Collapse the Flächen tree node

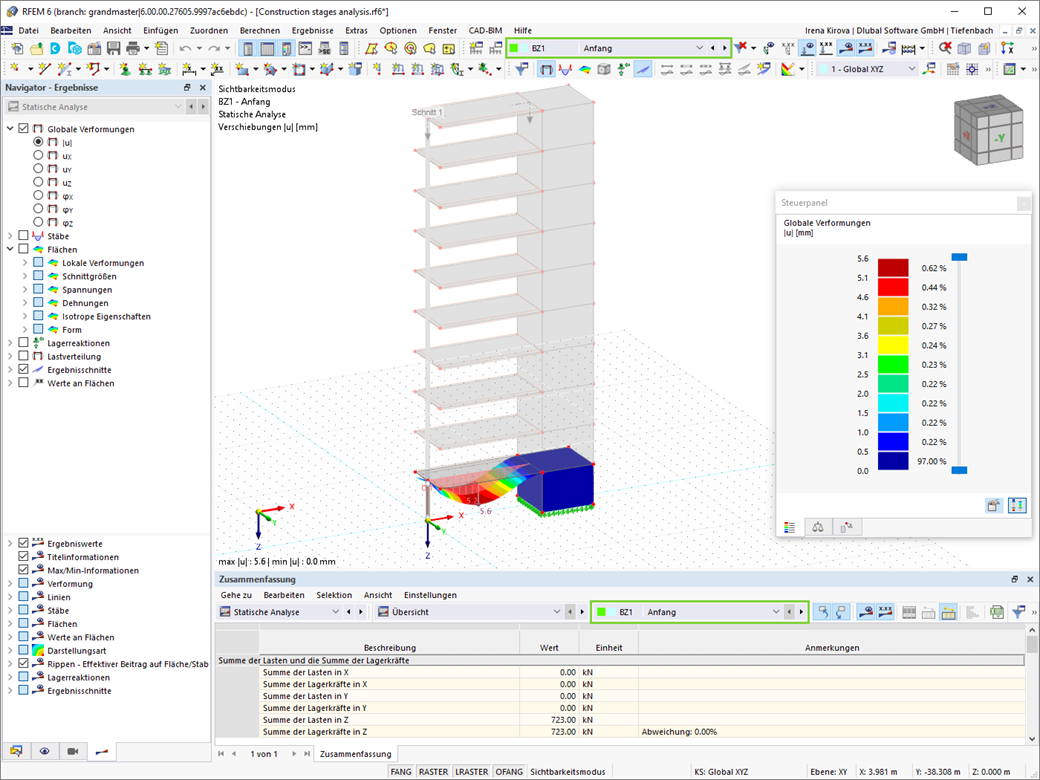[10, 249]
